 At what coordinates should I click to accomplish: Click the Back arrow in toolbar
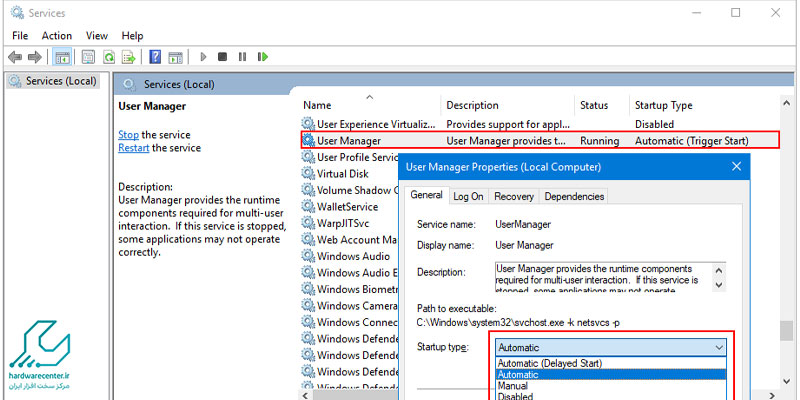pos(15,57)
